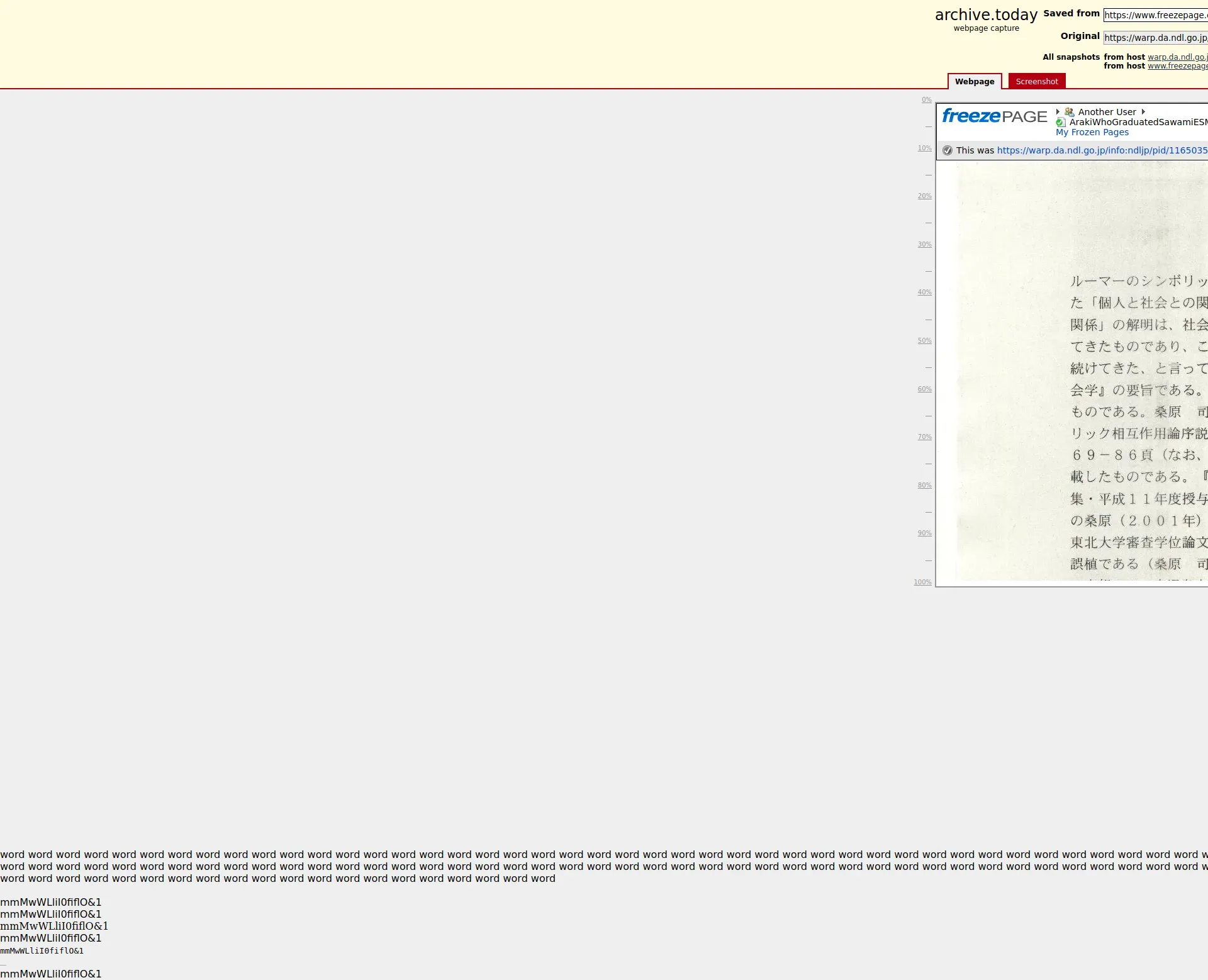
Task: Switch to the Screenshot tab
Action: click(x=1036, y=82)
